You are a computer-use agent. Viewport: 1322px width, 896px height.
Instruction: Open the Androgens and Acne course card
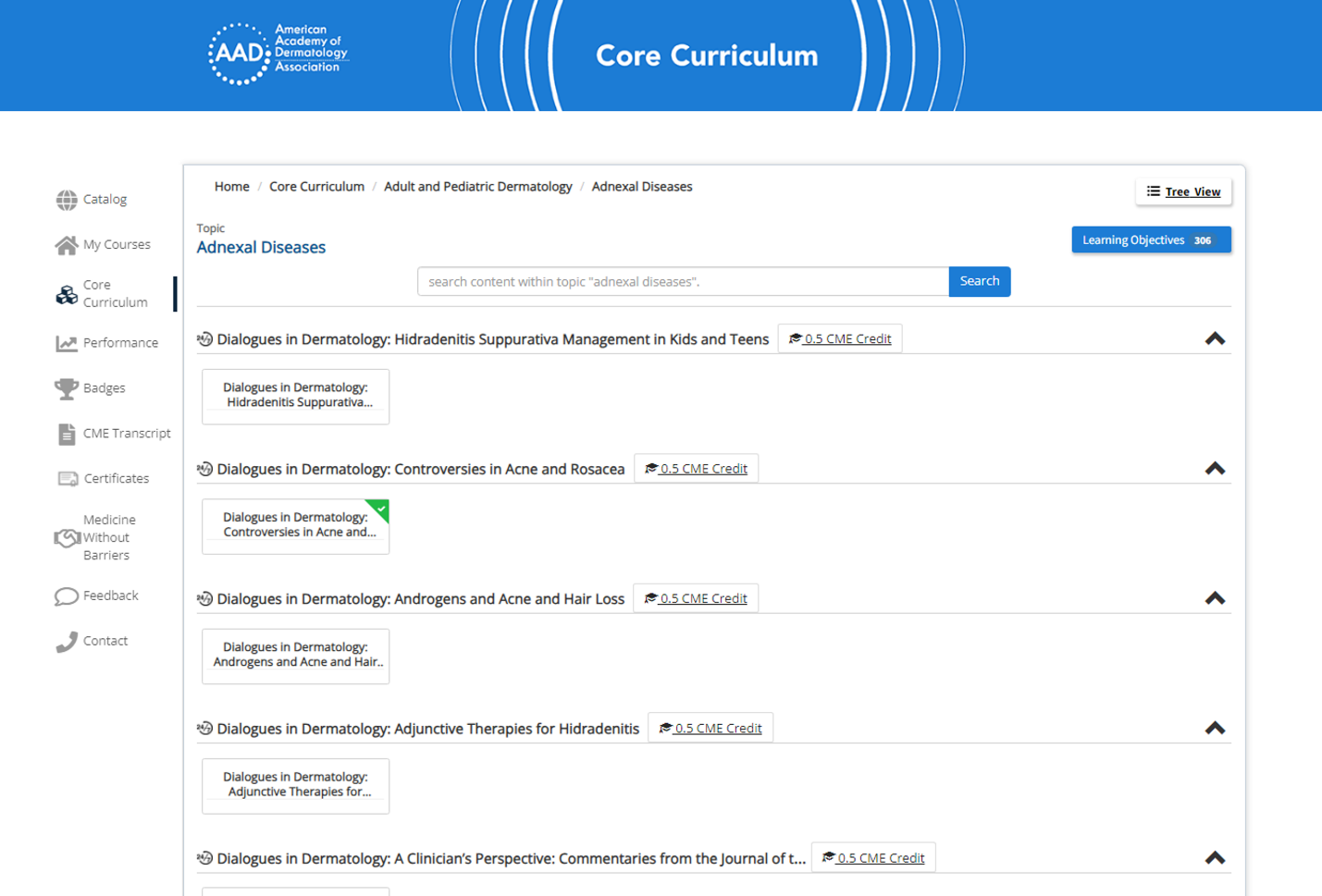(296, 657)
